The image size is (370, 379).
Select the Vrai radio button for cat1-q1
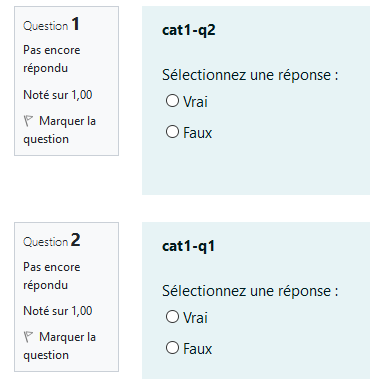coord(172,316)
